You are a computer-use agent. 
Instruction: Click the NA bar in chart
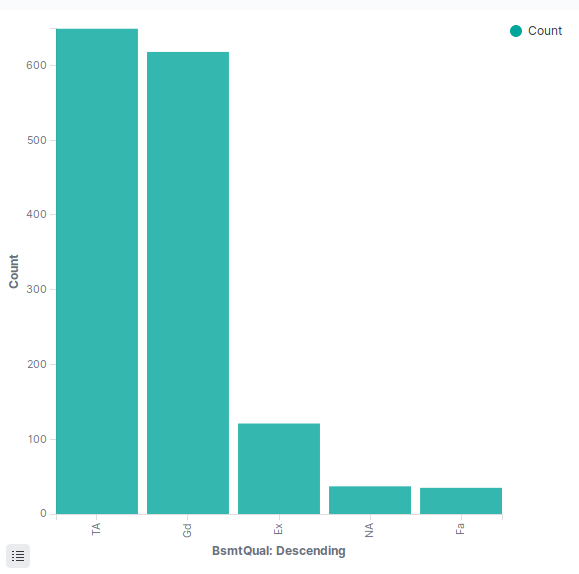tap(370, 500)
